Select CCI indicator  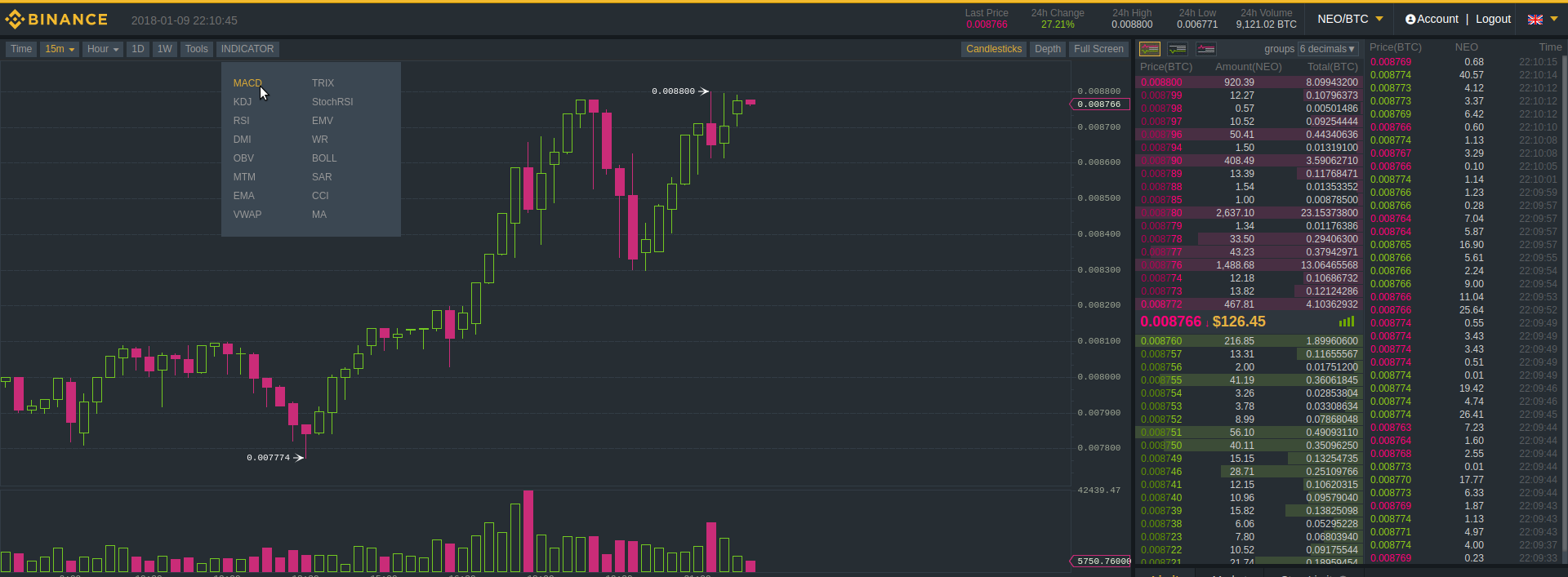pos(320,196)
